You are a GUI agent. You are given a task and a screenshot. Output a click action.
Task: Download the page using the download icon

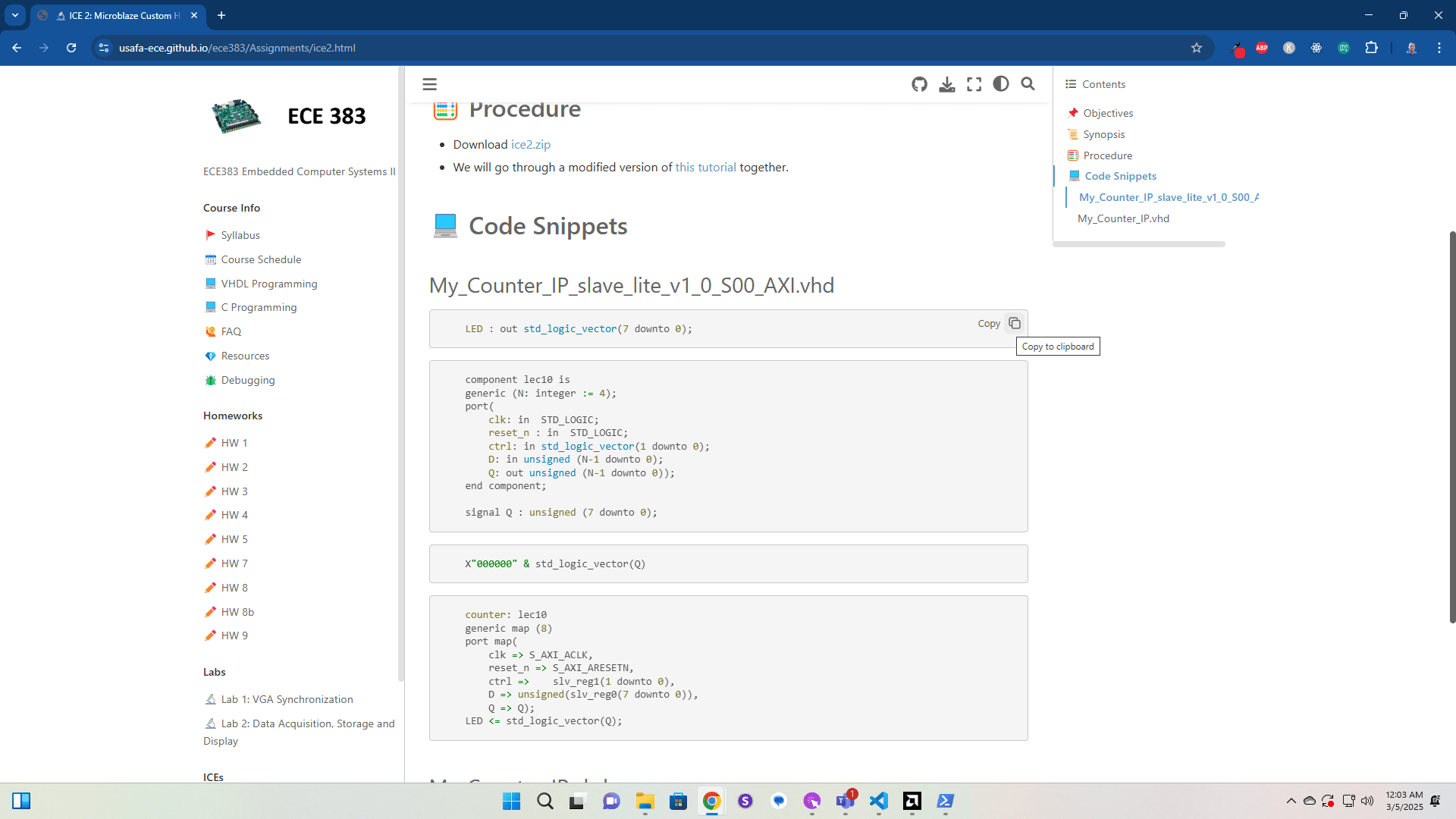tap(946, 84)
